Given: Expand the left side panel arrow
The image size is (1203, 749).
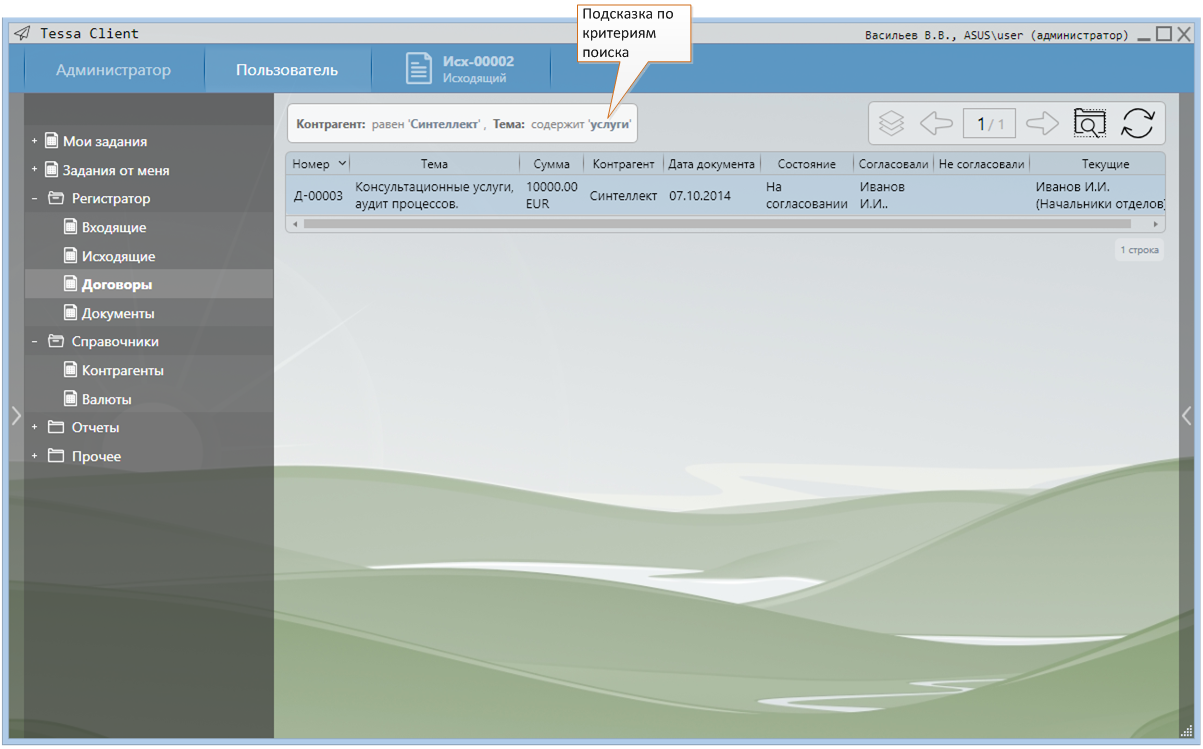Looking at the screenshot, I should 15,416.
